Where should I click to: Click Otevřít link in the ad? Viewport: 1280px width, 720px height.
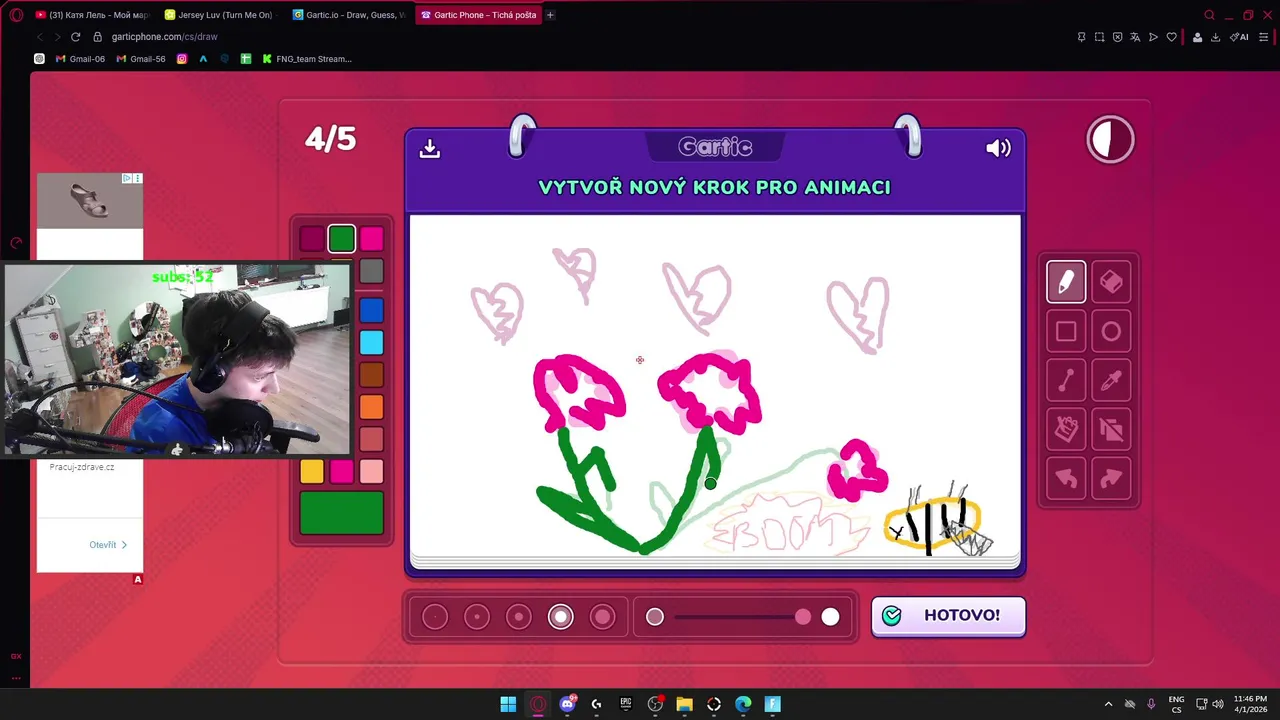[x=108, y=545]
